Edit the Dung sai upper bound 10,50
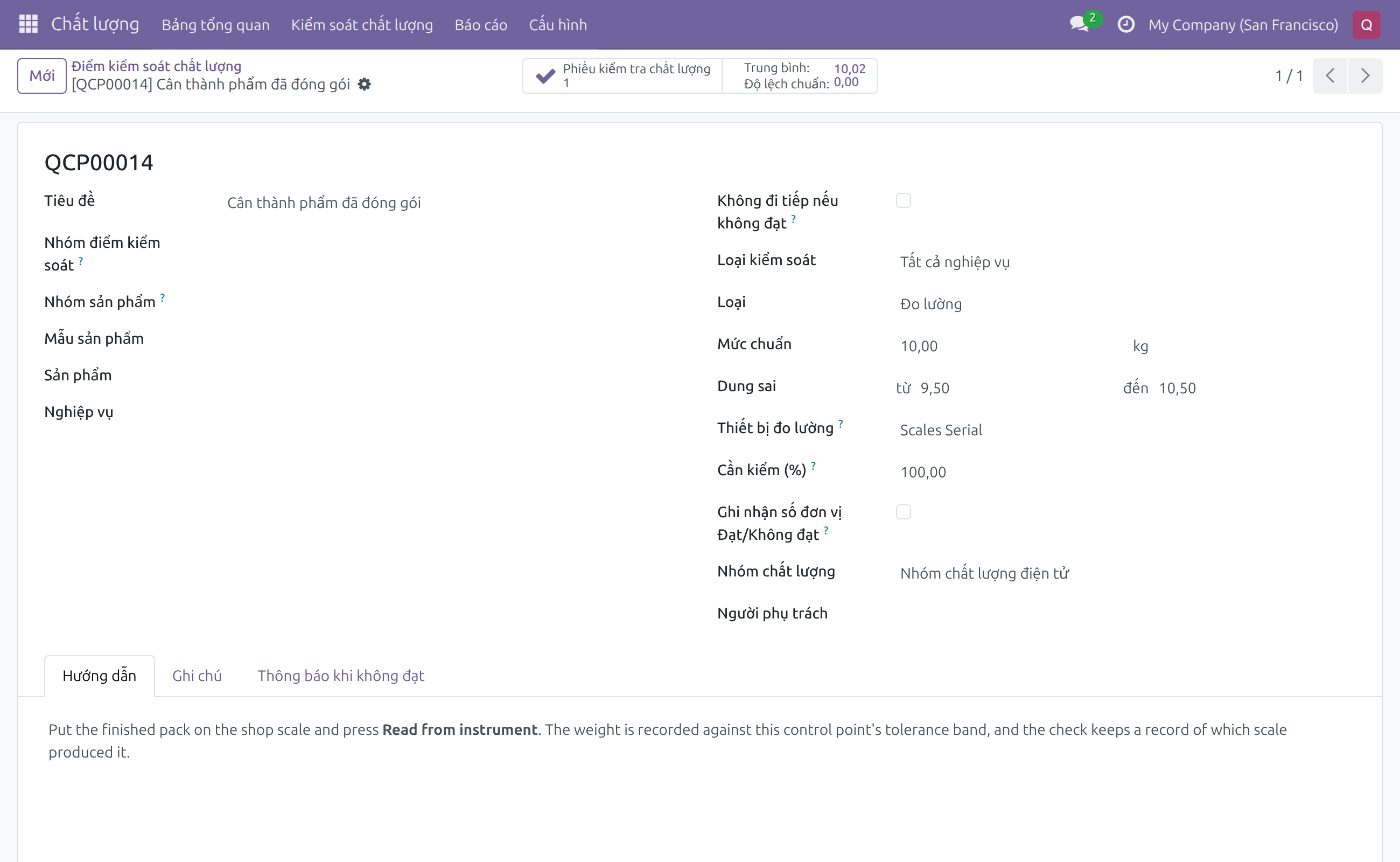This screenshot has height=862, width=1400. (x=1255, y=388)
